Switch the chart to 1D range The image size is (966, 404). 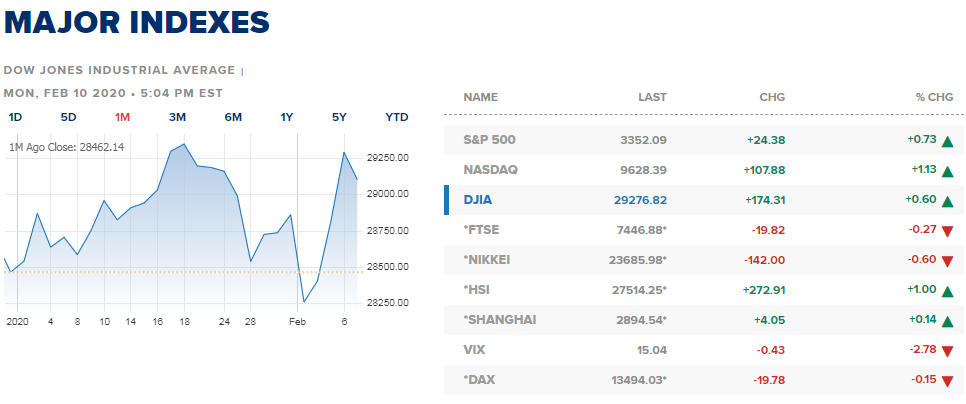coord(15,117)
